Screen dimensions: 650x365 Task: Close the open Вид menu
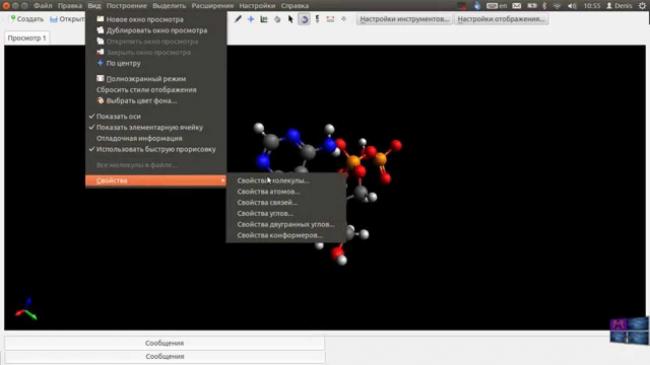pos(94,6)
